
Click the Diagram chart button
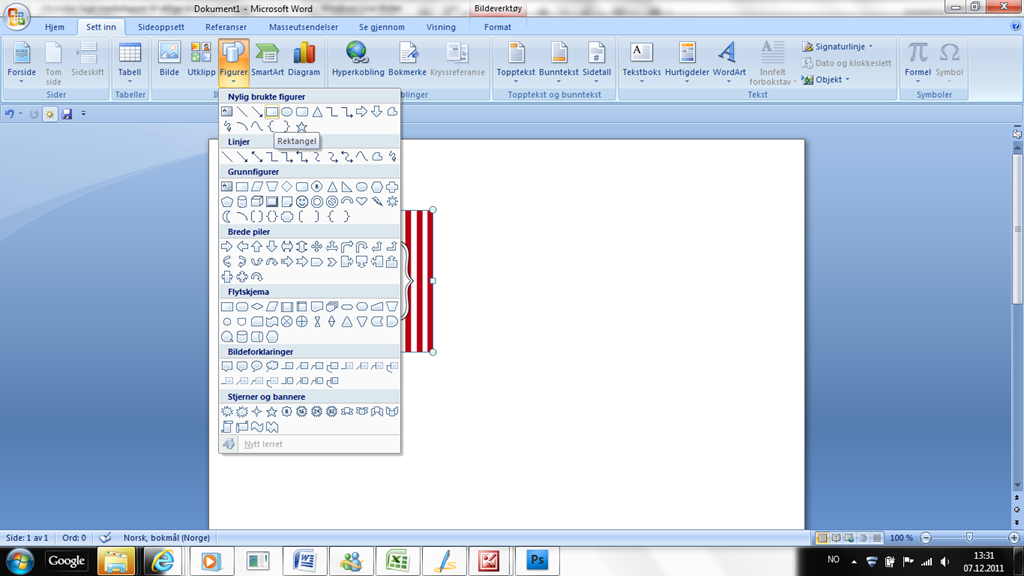click(304, 60)
